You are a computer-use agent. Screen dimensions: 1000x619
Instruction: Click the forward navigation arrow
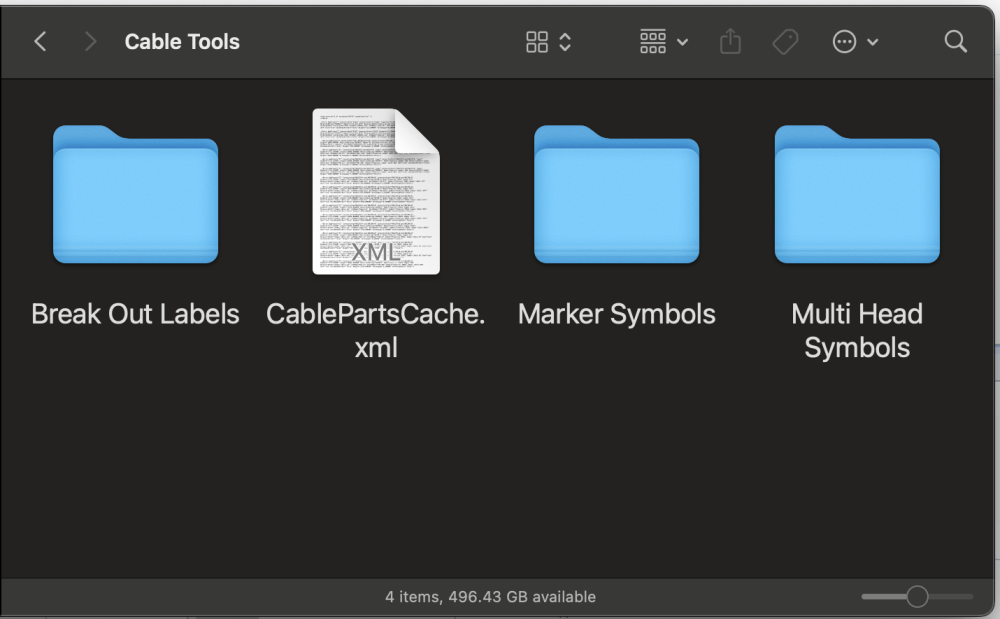[91, 42]
